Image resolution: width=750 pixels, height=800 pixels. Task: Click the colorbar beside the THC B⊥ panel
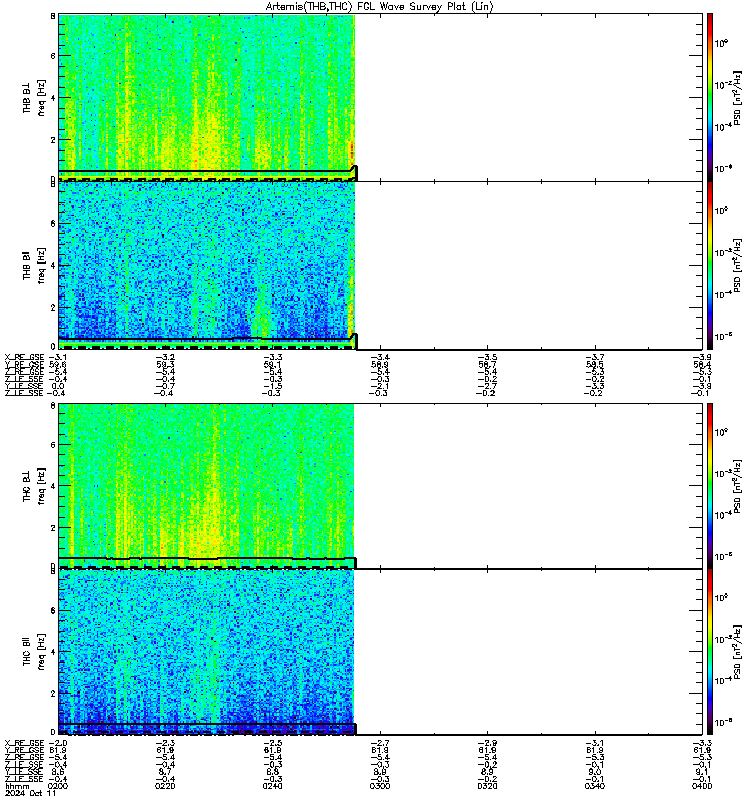pos(710,486)
